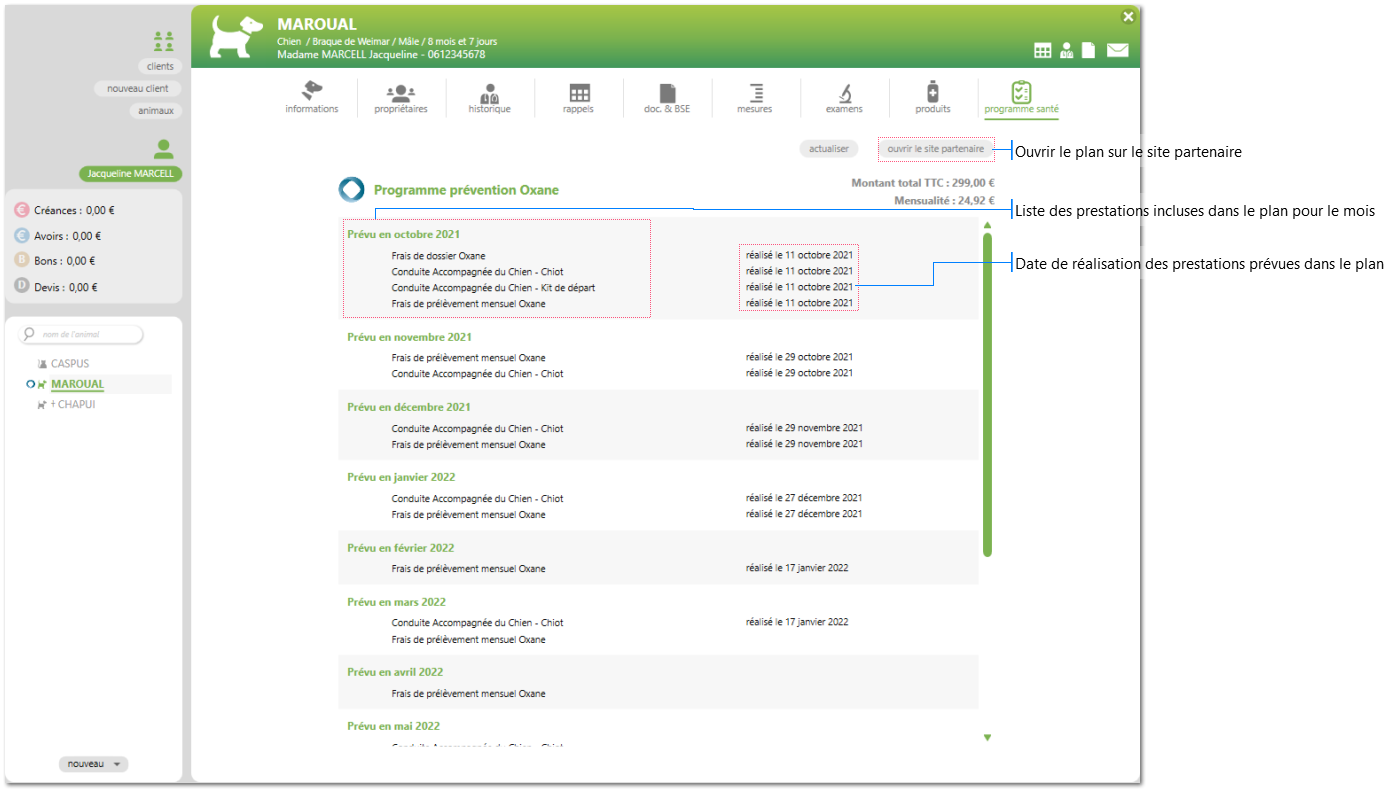The width and height of the screenshot is (1397, 792).
Task: Select the programme santé tab
Action: (x=1021, y=98)
